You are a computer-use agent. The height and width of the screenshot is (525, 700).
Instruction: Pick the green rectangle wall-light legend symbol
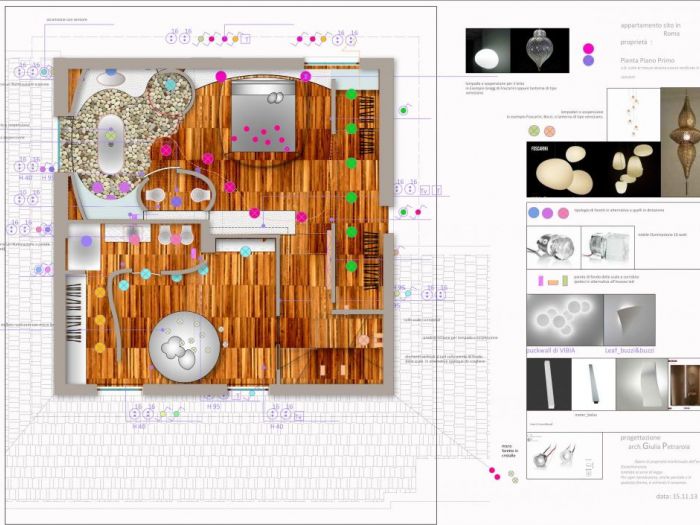pyautogui.click(x=565, y=281)
